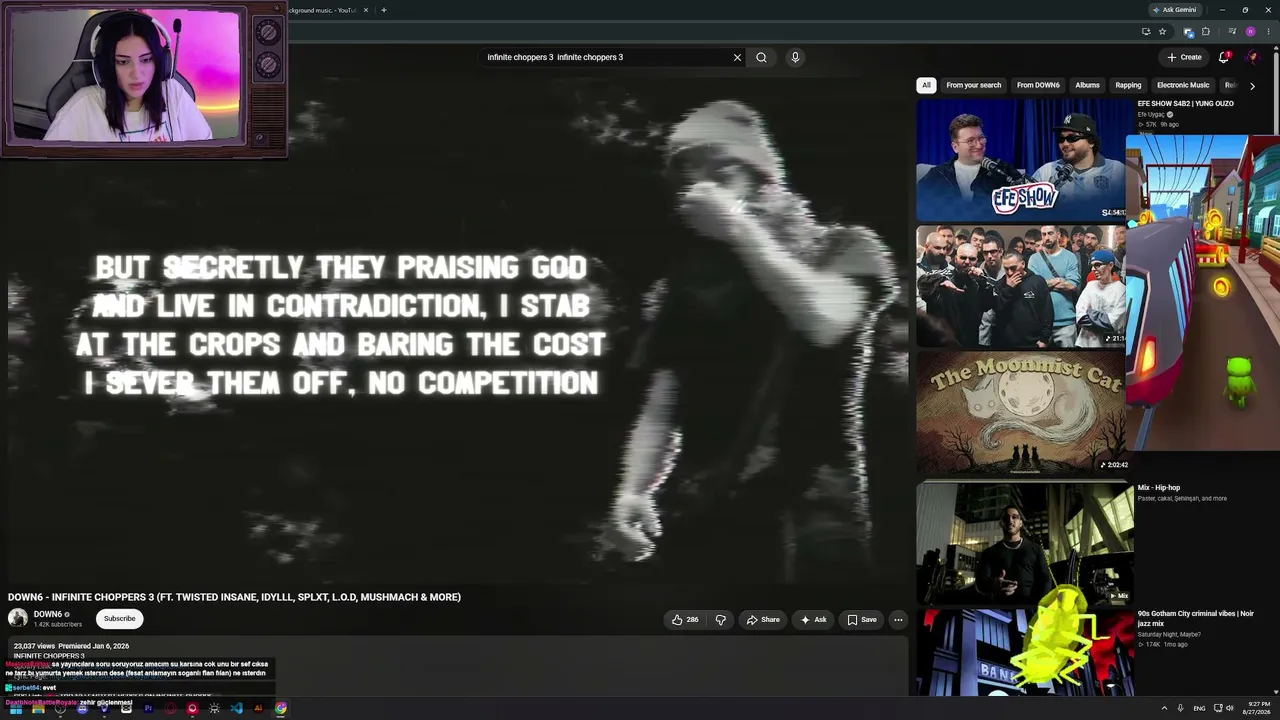Click the tray microphone icon
Viewport: 1280px width, 720px height.
1181,708
